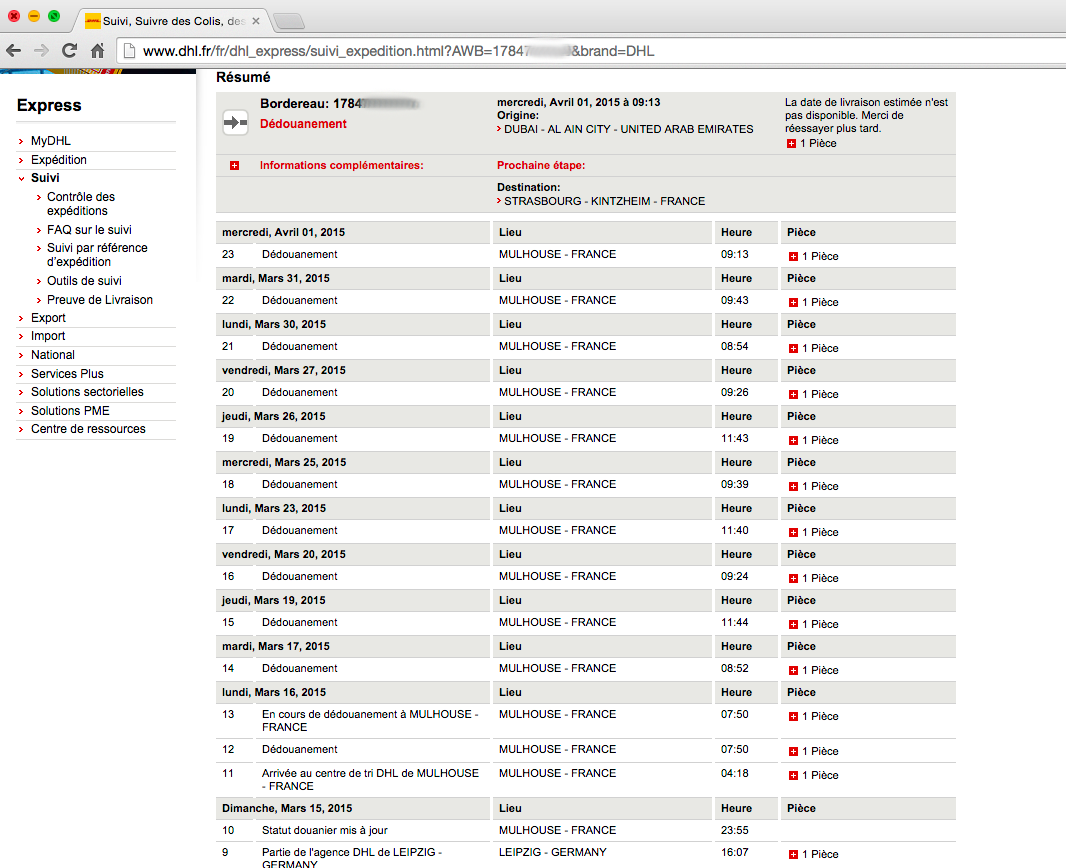Open FAQ sur le suivi link
The height and width of the screenshot is (868, 1066).
click(x=89, y=230)
